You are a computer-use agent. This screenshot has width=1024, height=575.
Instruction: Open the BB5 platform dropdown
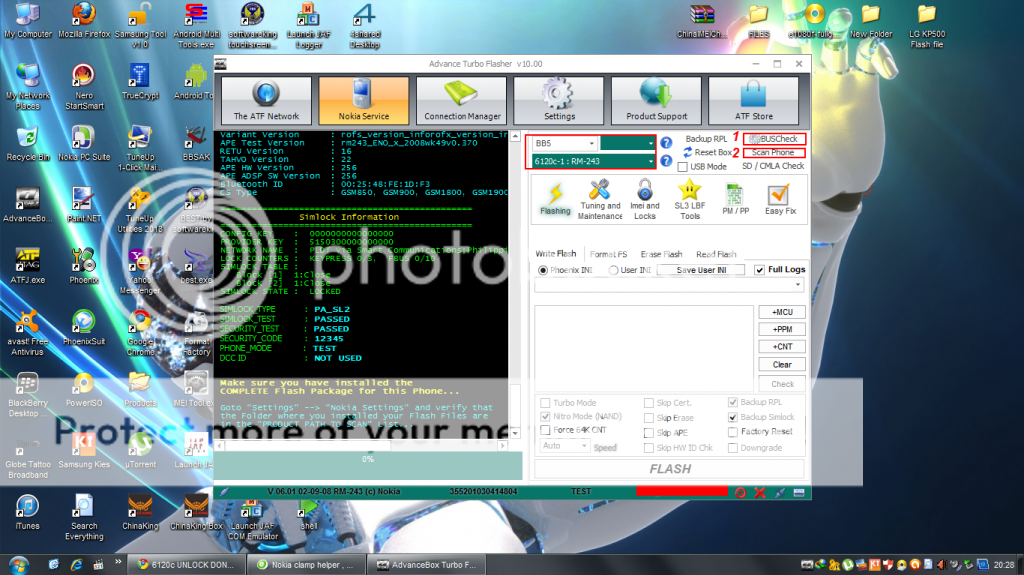(x=564, y=142)
